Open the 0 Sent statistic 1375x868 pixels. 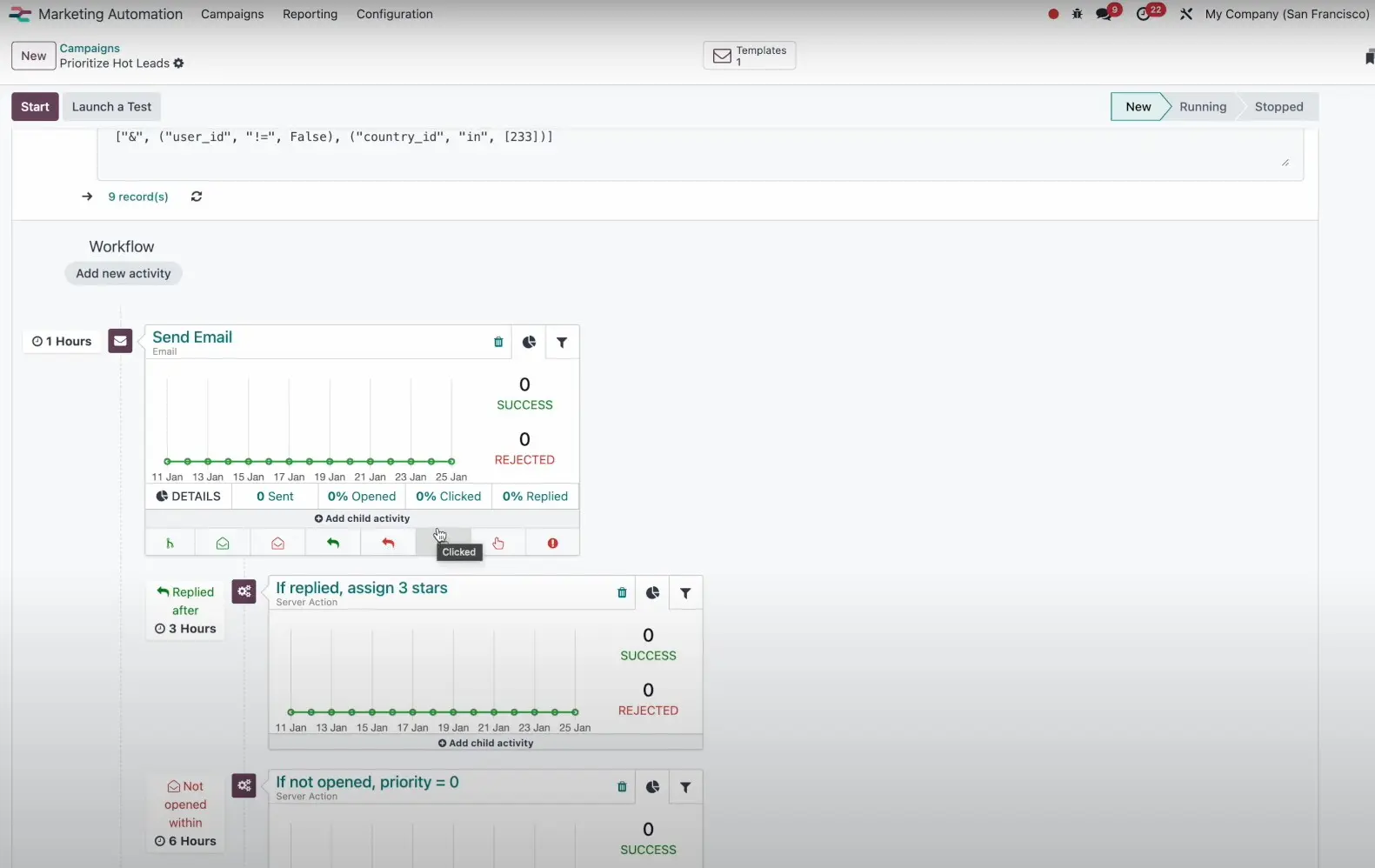[275, 496]
